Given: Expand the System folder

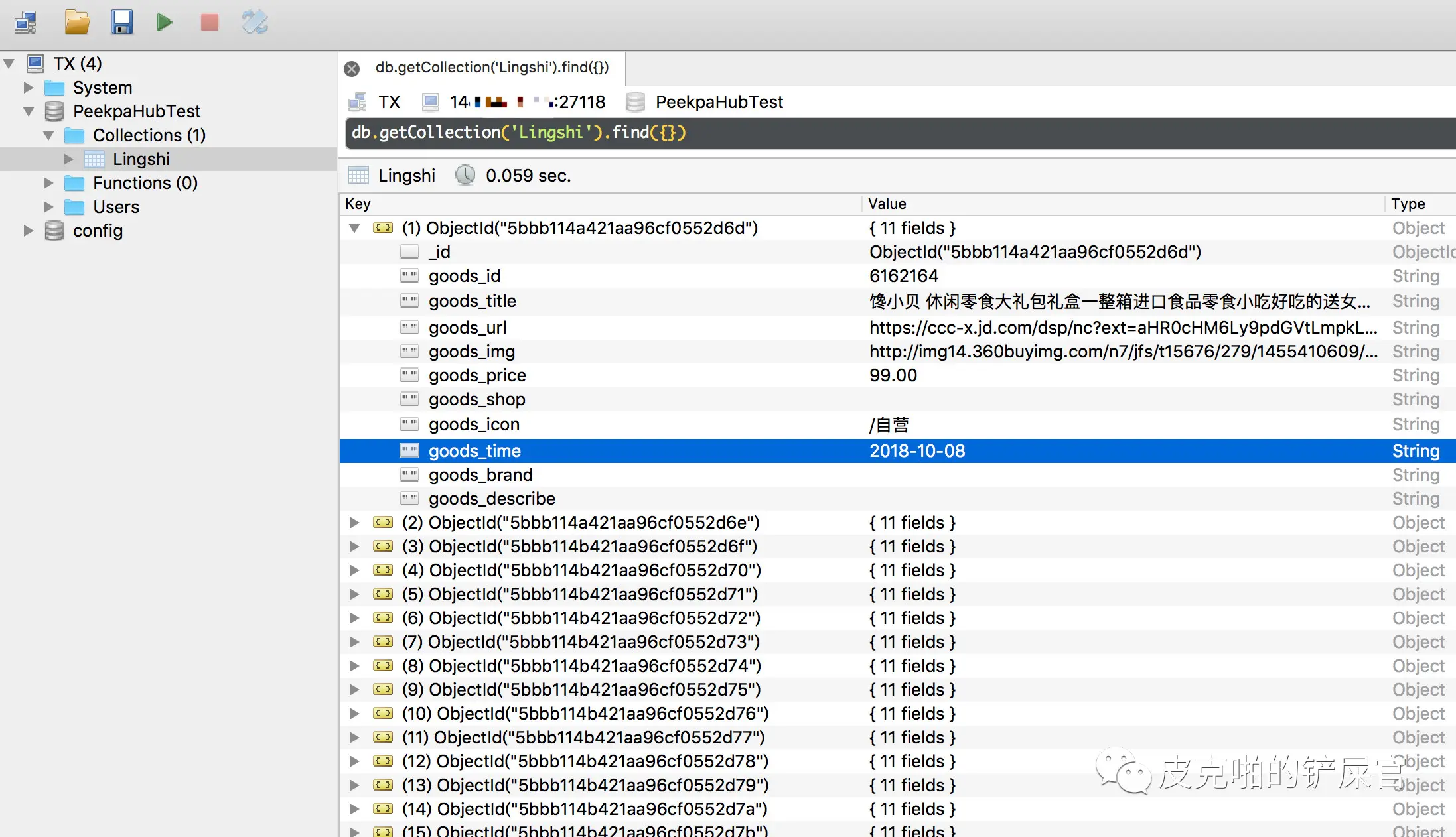Looking at the screenshot, I should [29, 88].
